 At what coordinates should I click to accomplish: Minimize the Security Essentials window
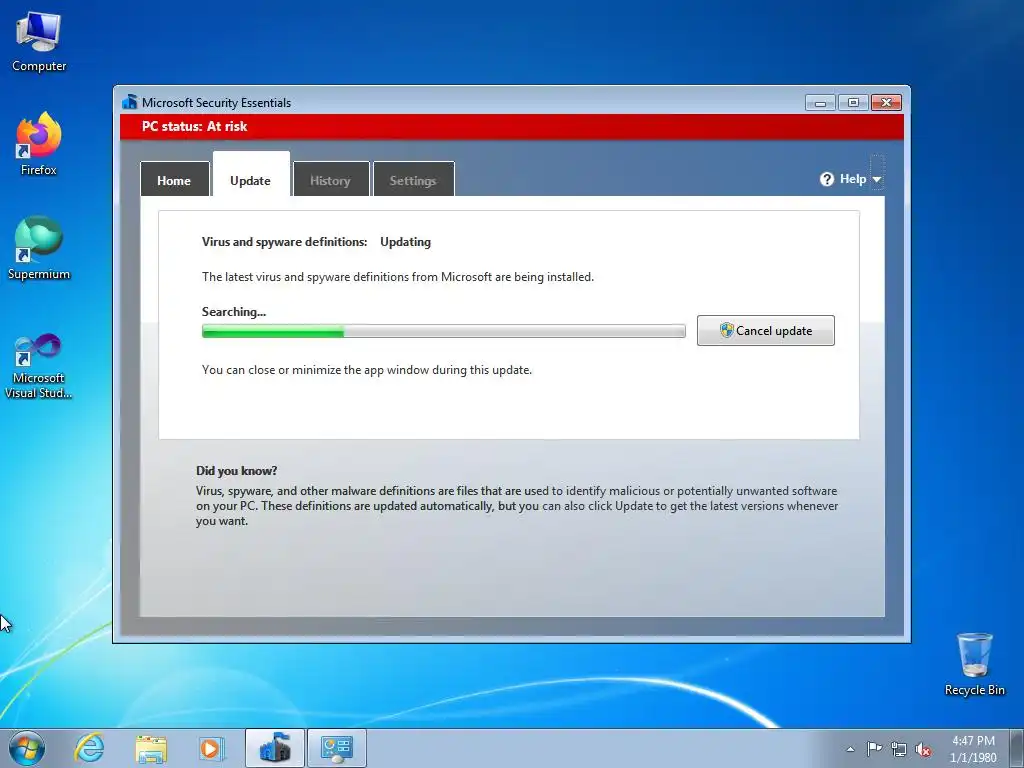[820, 103]
